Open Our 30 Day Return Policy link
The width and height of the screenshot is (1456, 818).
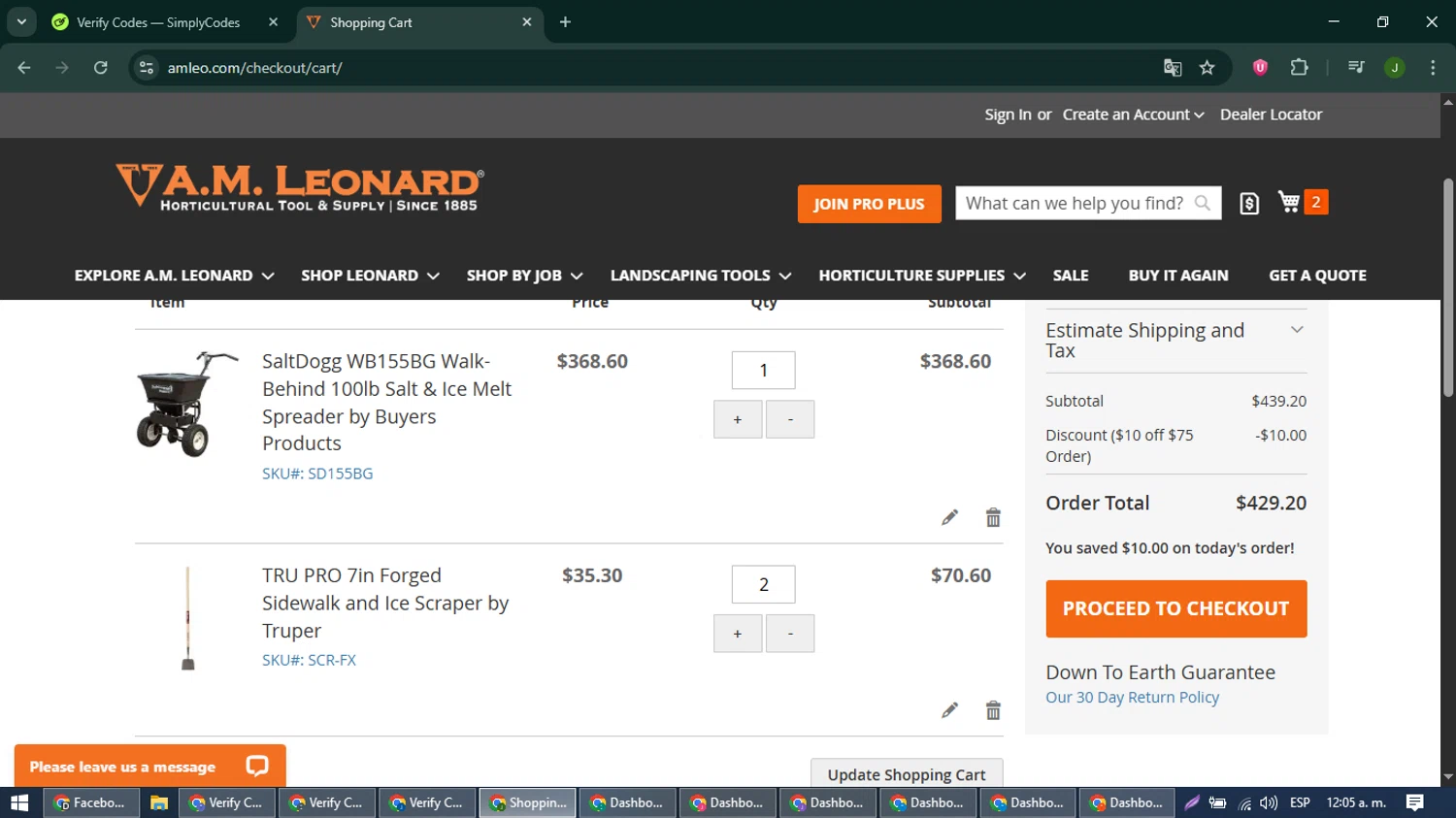(x=1132, y=697)
